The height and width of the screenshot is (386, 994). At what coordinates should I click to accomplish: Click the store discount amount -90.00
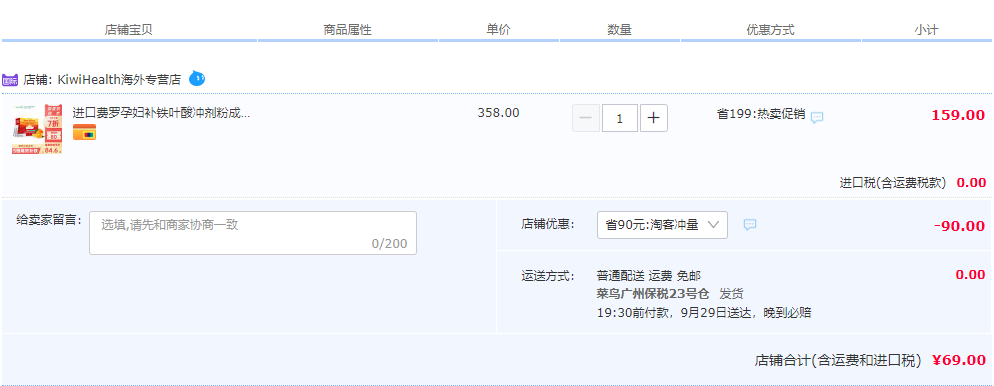point(959,226)
